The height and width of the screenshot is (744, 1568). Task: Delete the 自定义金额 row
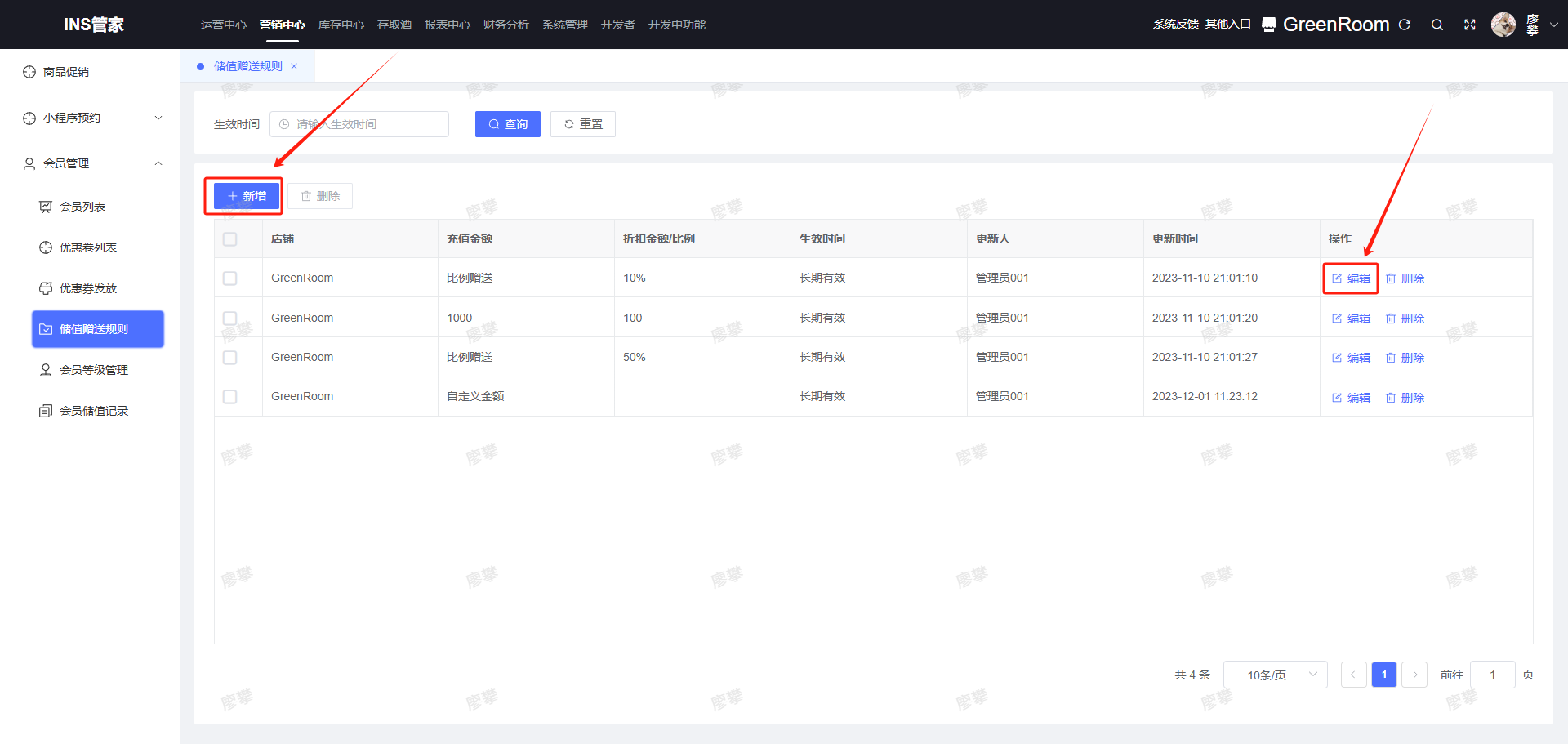[x=1405, y=398]
